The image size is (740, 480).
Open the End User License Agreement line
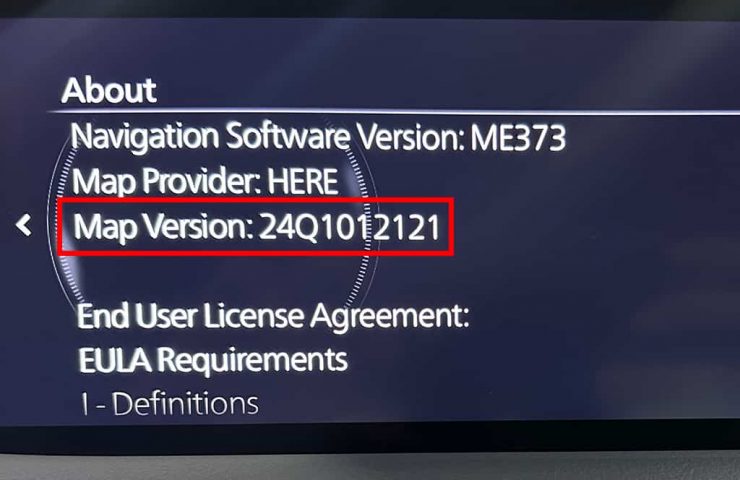pos(273,316)
